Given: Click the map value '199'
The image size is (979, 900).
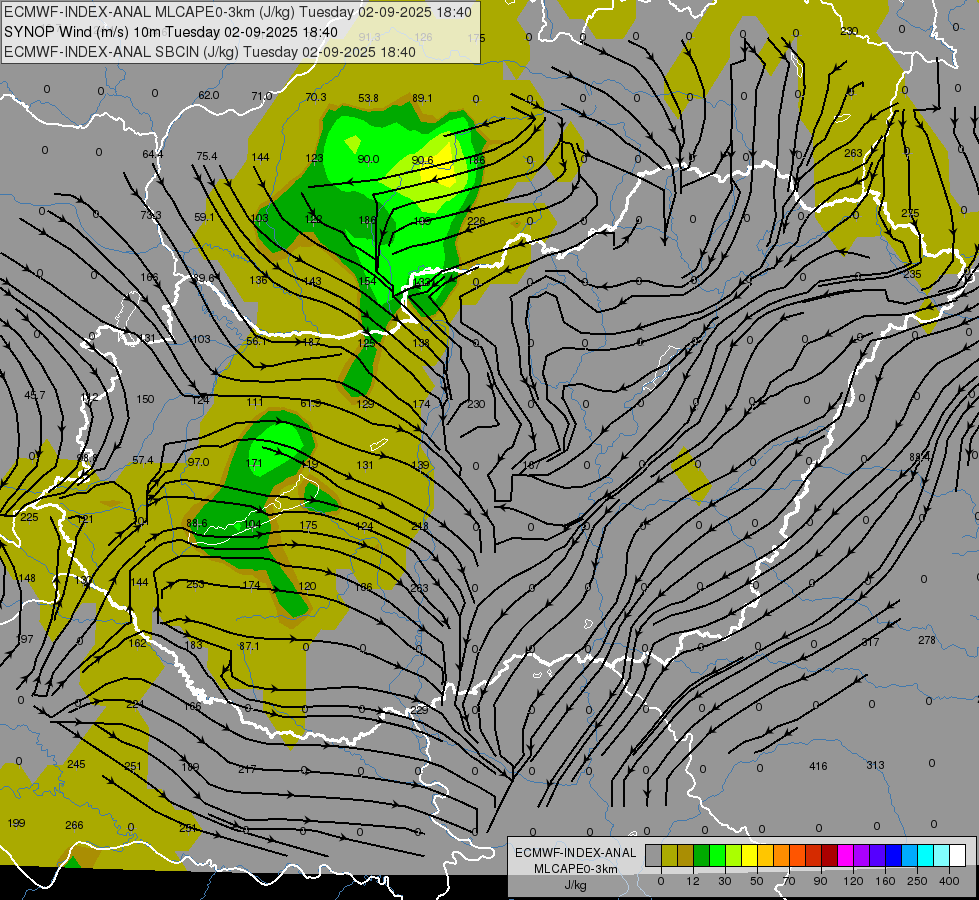Looking at the screenshot, I should [16, 823].
